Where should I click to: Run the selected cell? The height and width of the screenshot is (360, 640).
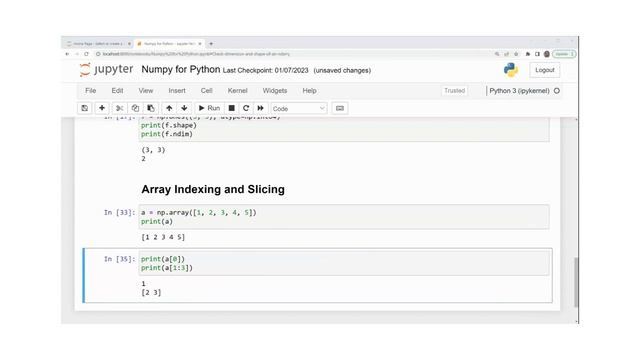click(x=209, y=108)
